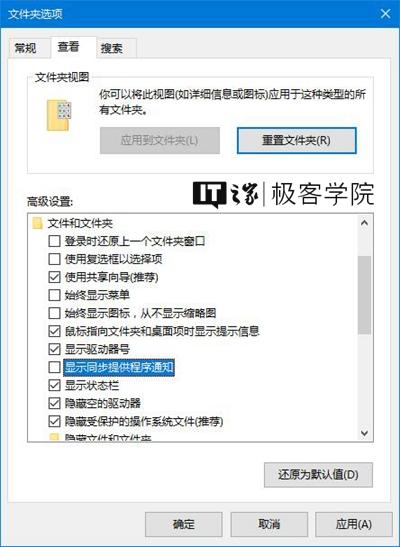The image size is (400, 547).
Task: Confirm with the 确定 button
Action: point(184,524)
